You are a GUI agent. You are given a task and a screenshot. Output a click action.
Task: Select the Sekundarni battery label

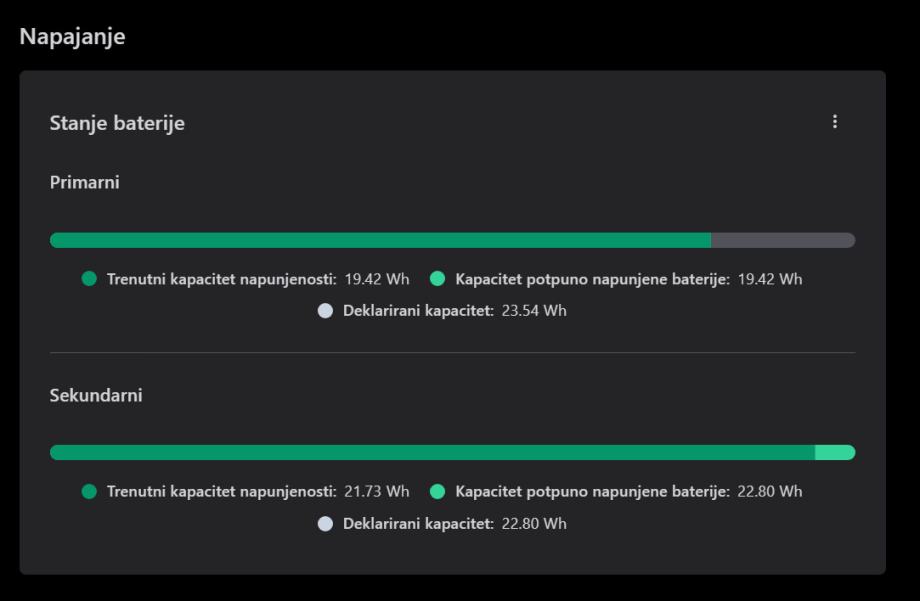96,395
